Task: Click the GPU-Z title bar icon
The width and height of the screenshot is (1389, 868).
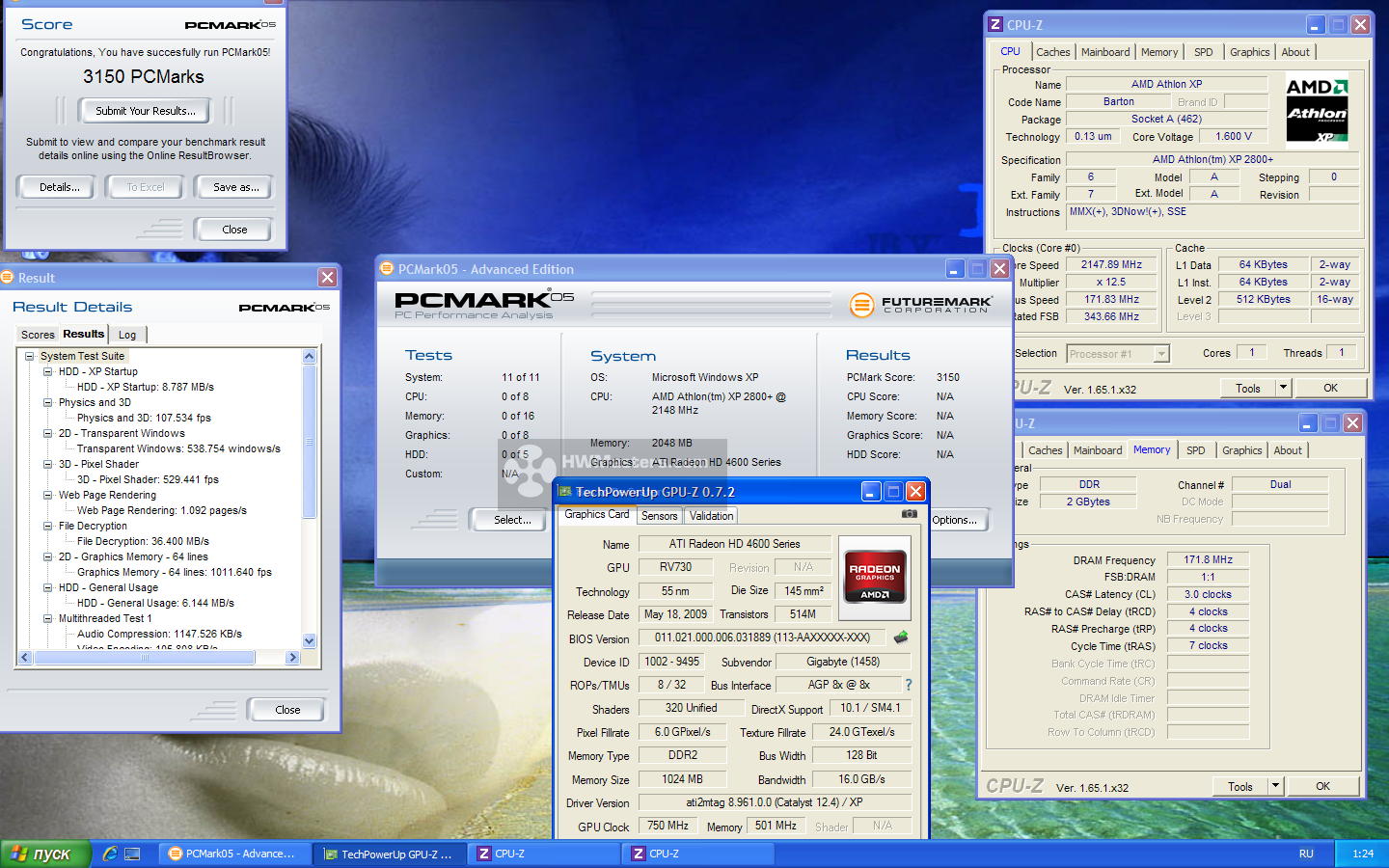Action: click(x=566, y=492)
